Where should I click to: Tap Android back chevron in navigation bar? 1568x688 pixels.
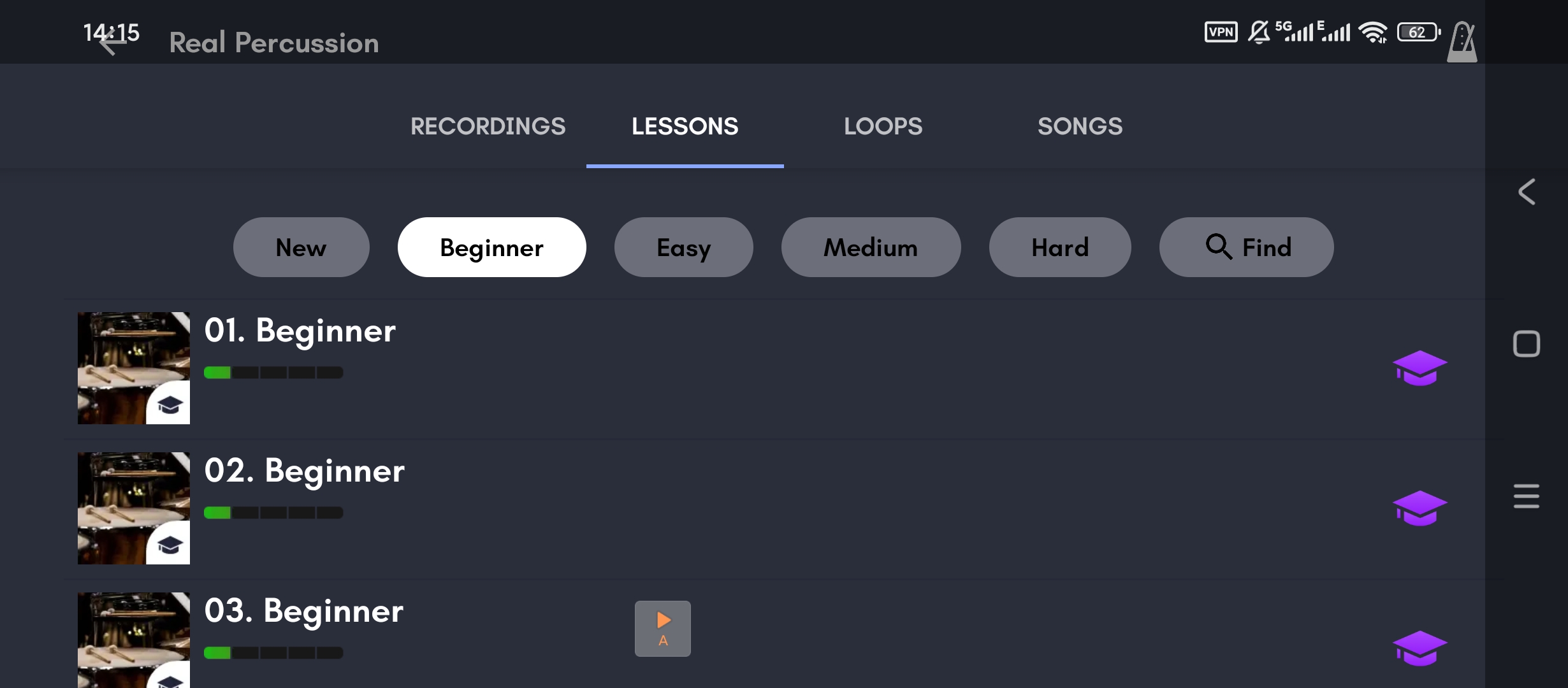[x=1527, y=191]
